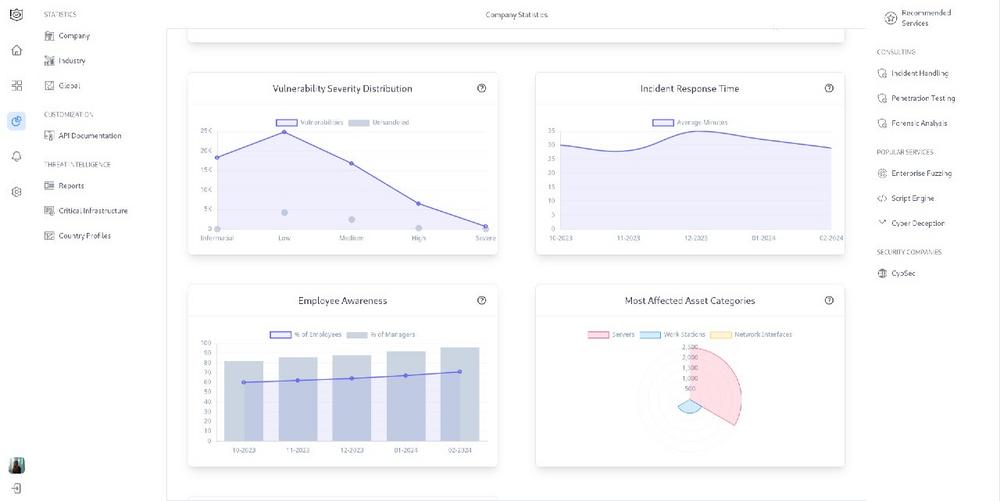Screen dimensions: 1000x501
Task: Toggle the Unhandled legend series
Action: [x=379, y=122]
